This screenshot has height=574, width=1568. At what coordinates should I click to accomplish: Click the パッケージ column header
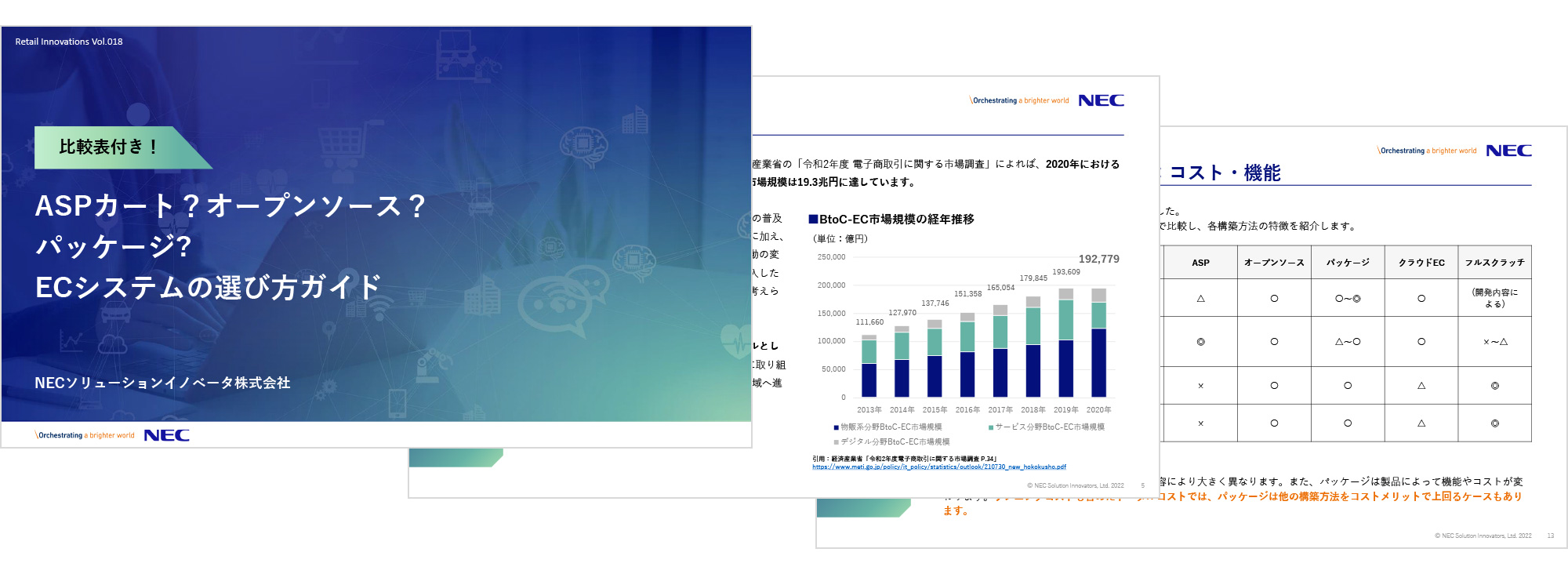coord(1348,263)
